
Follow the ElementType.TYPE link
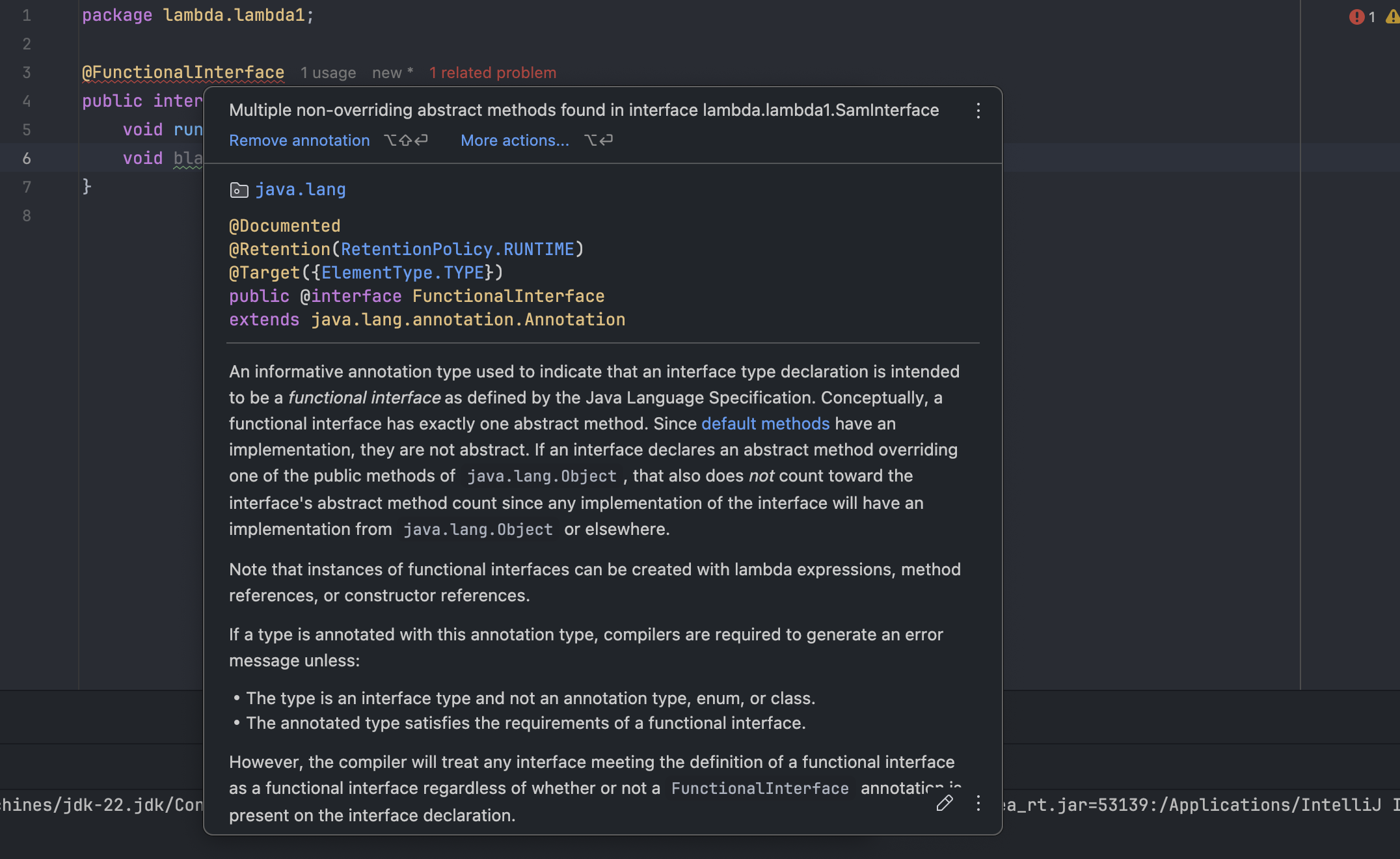tap(403, 273)
